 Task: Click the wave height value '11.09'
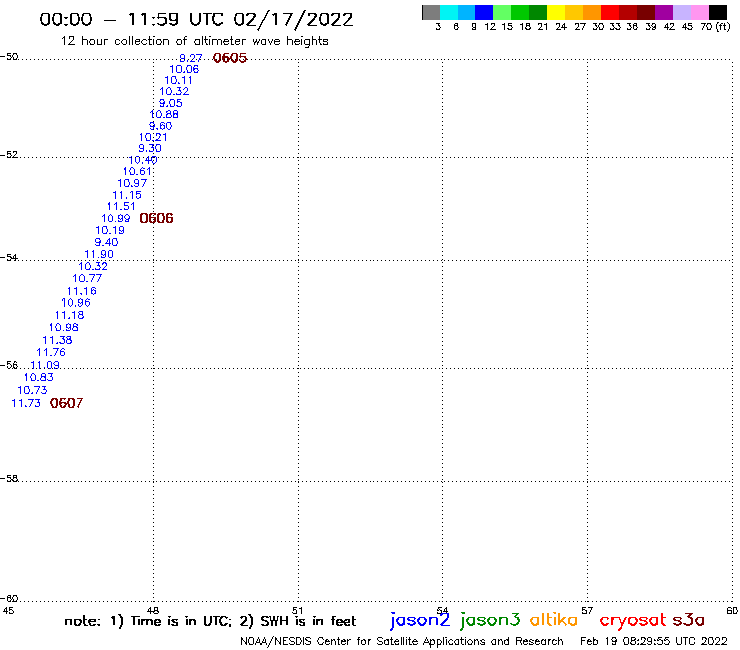45,365
